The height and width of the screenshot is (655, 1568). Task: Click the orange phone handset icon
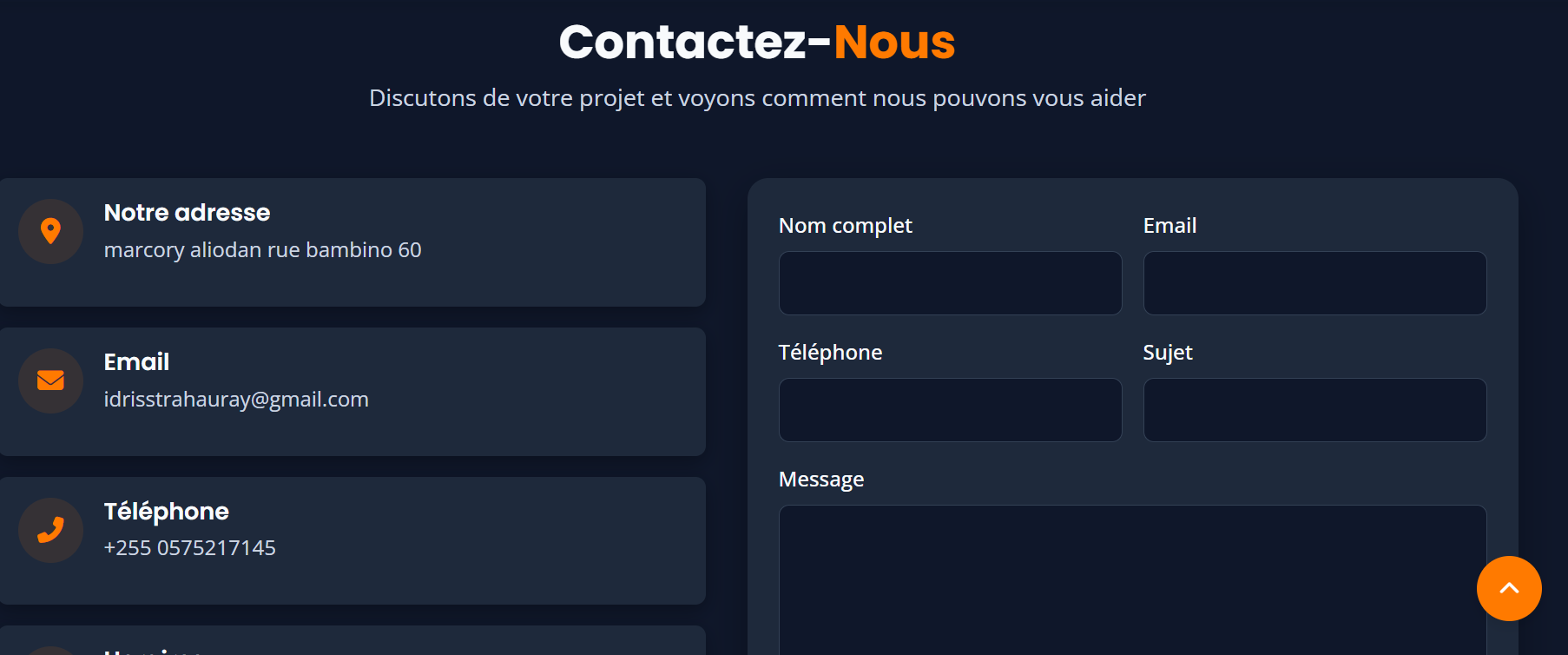coord(50,530)
